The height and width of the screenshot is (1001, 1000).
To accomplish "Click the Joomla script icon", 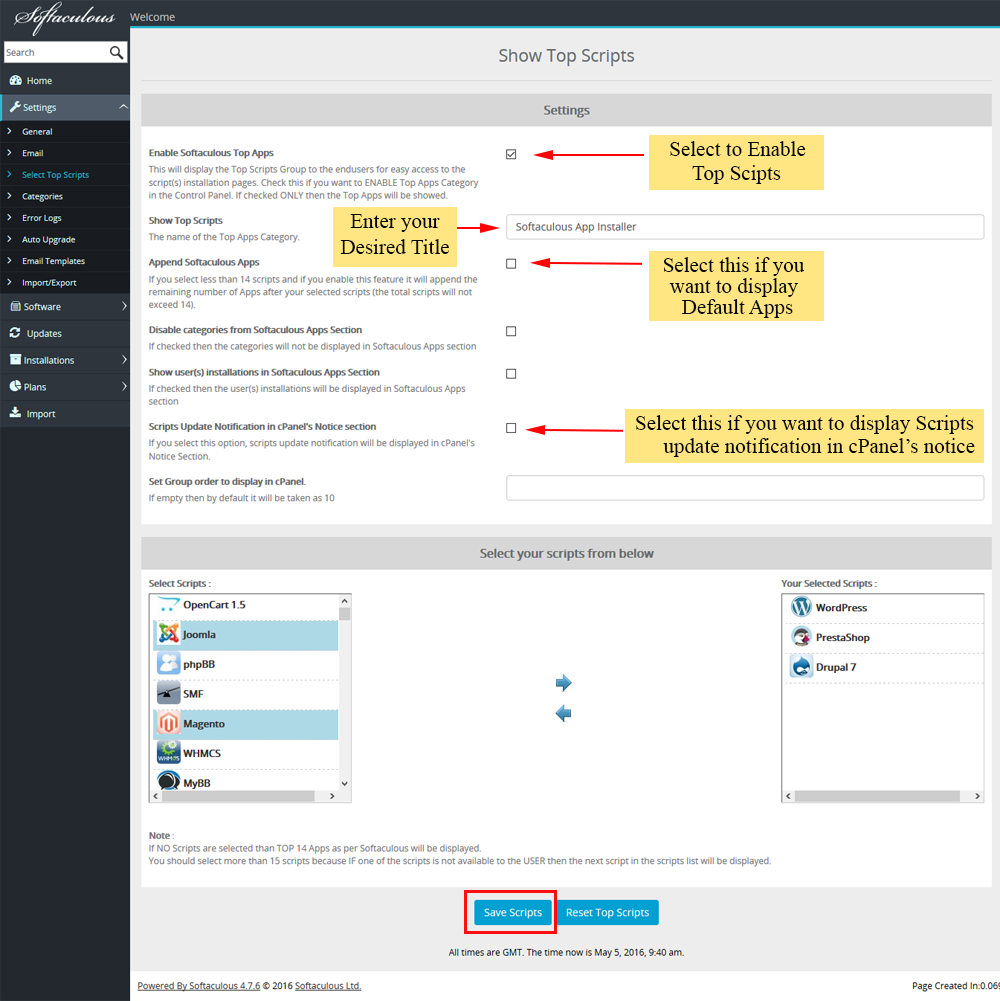I will (x=169, y=634).
